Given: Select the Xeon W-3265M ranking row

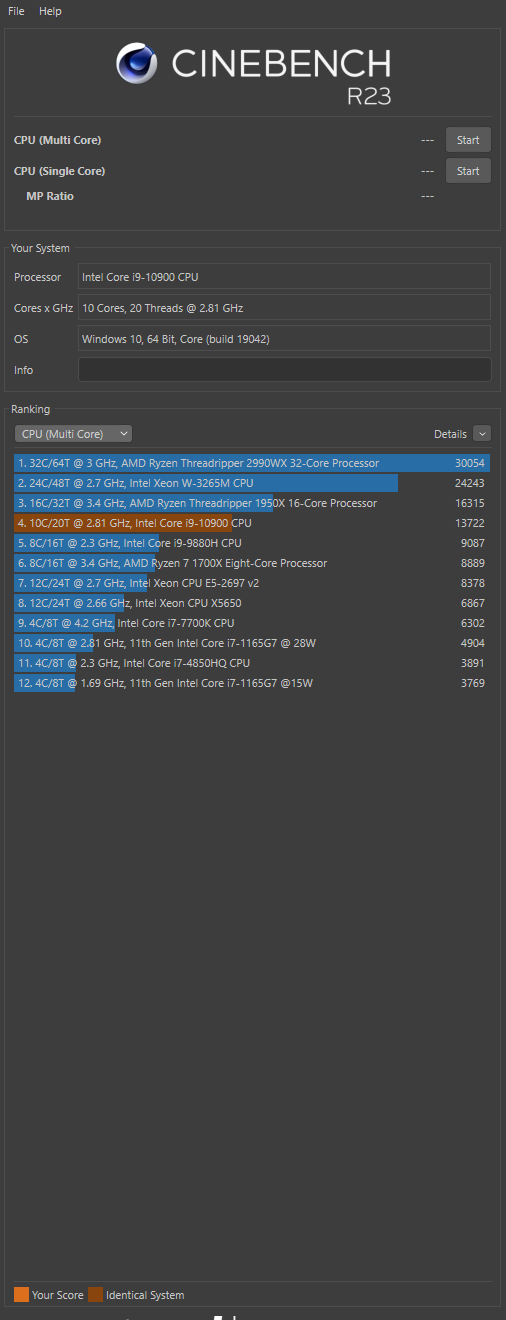Looking at the screenshot, I should pyautogui.click(x=252, y=483).
